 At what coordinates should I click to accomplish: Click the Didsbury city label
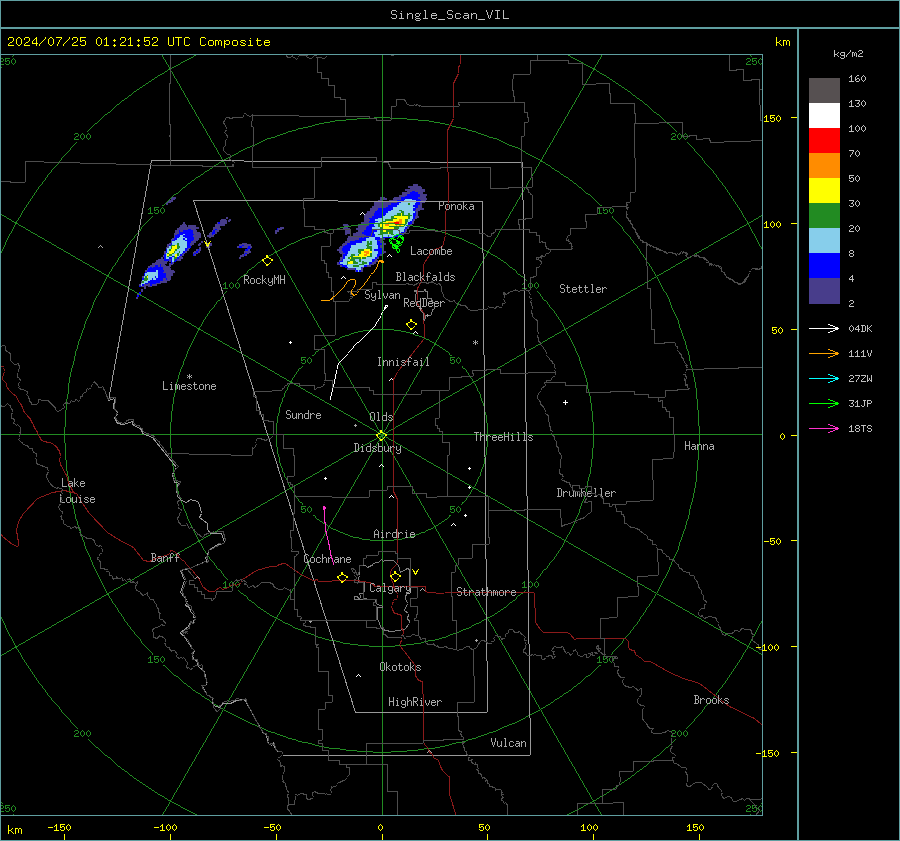[x=377, y=448]
